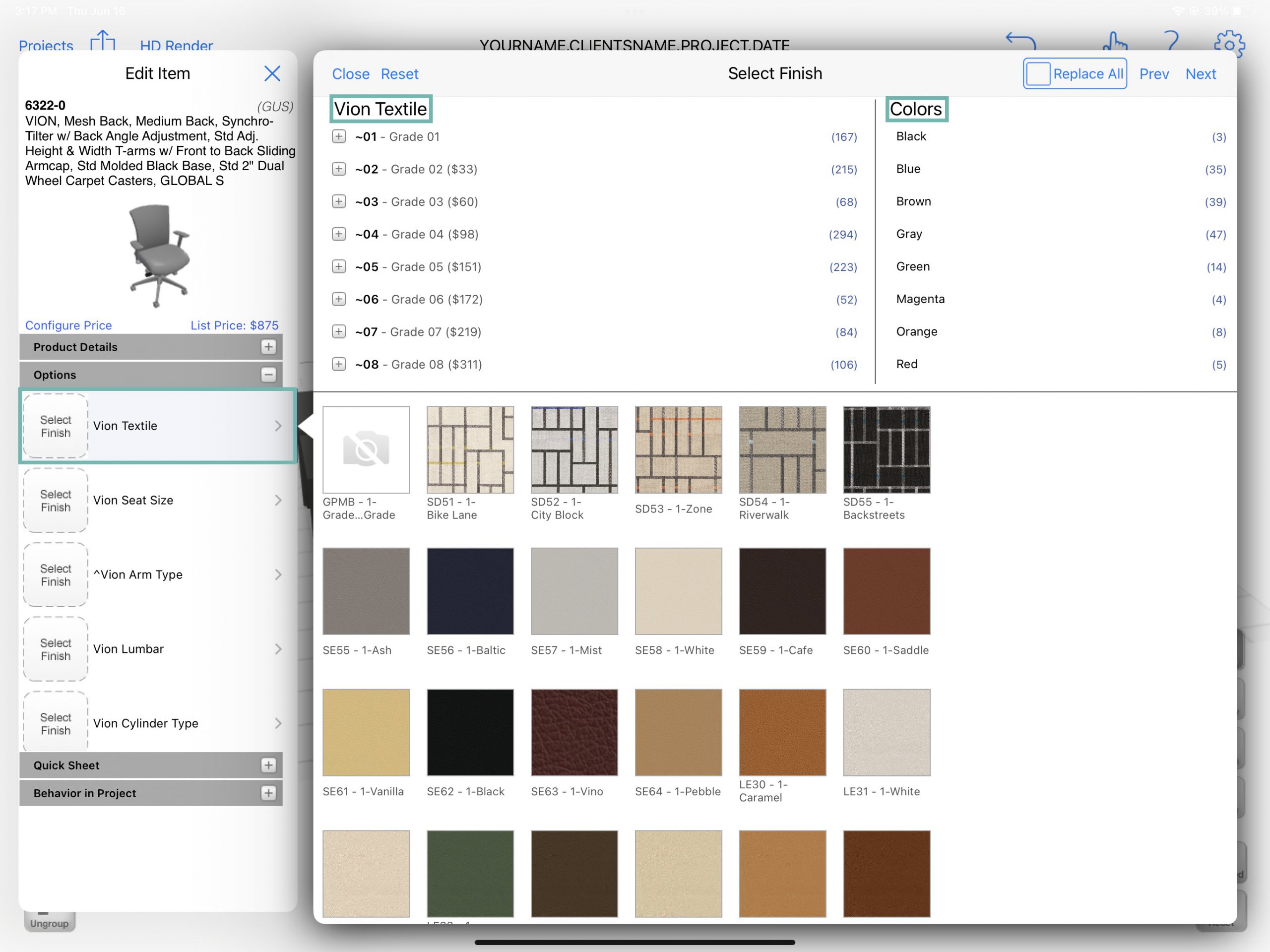Open the Vion Seat Size option row
This screenshot has height=952, width=1270.
[x=158, y=500]
